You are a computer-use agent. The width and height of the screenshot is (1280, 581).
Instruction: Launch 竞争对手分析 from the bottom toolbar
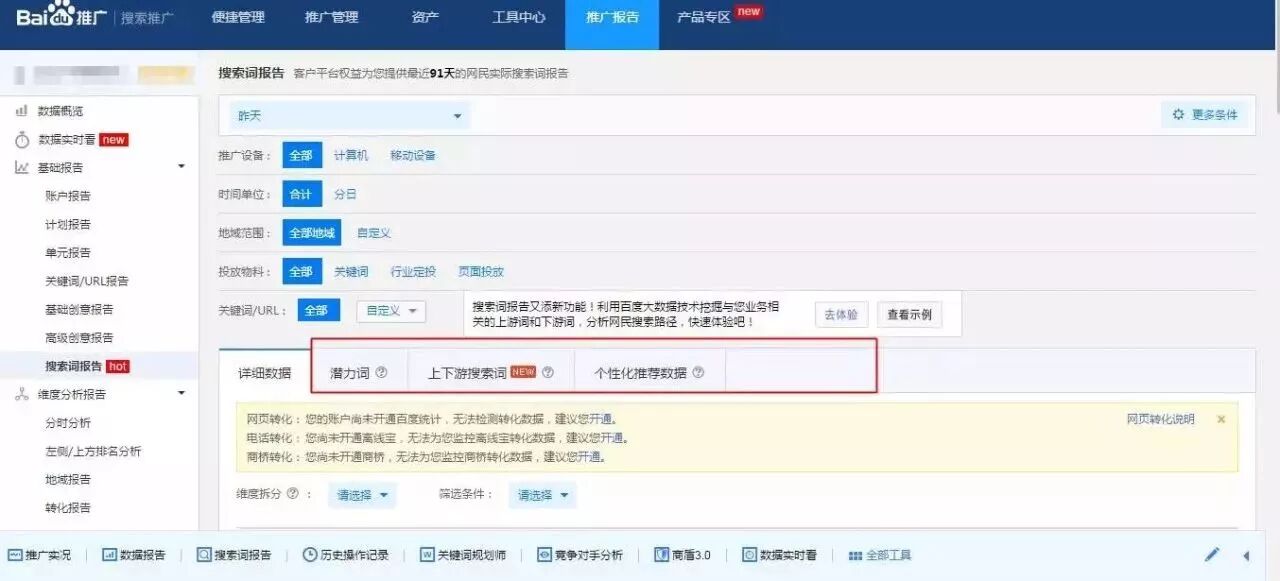pyautogui.click(x=580, y=554)
